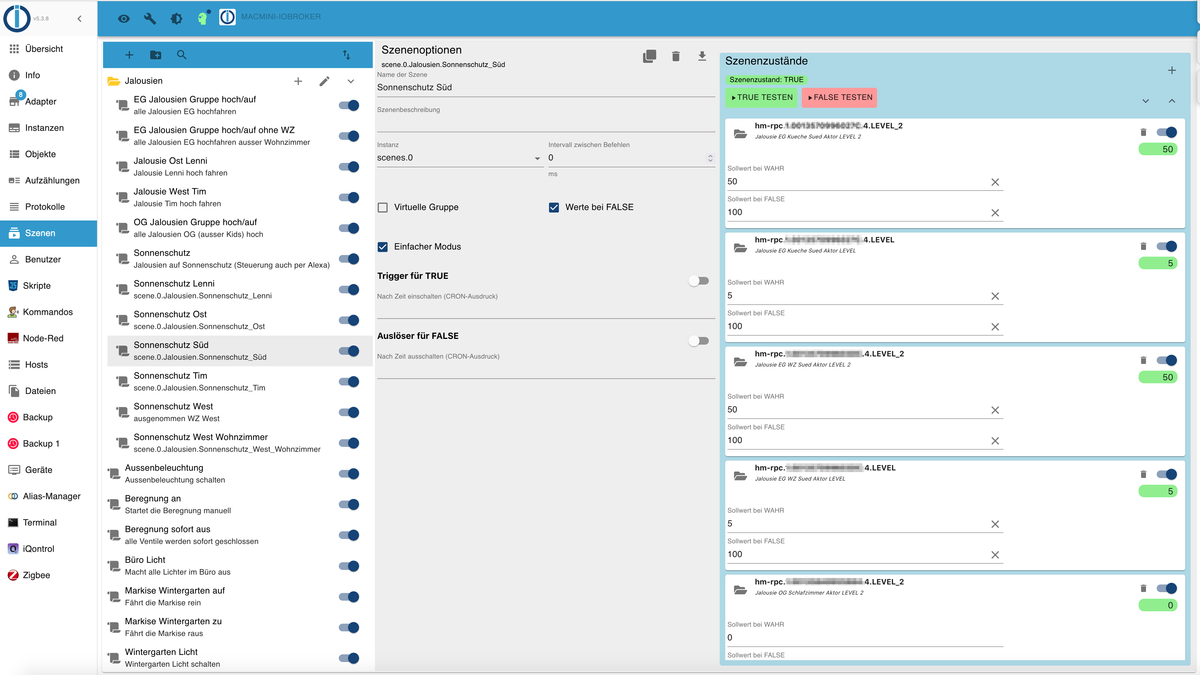Viewport: 1200px width, 675px height.
Task: Clone the current scene
Action: tap(649, 56)
